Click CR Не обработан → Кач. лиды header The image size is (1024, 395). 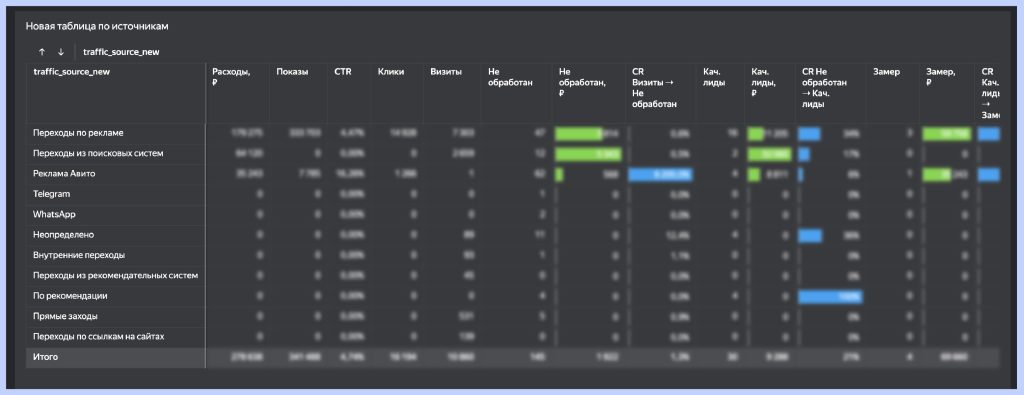(x=824, y=87)
